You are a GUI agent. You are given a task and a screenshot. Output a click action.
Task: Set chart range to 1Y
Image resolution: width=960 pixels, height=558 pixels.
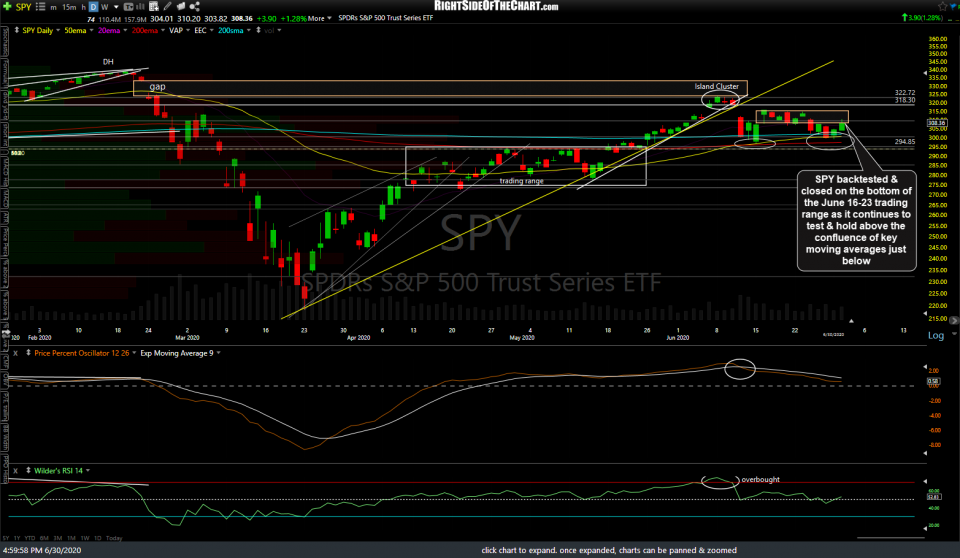pyautogui.click(x=17, y=538)
